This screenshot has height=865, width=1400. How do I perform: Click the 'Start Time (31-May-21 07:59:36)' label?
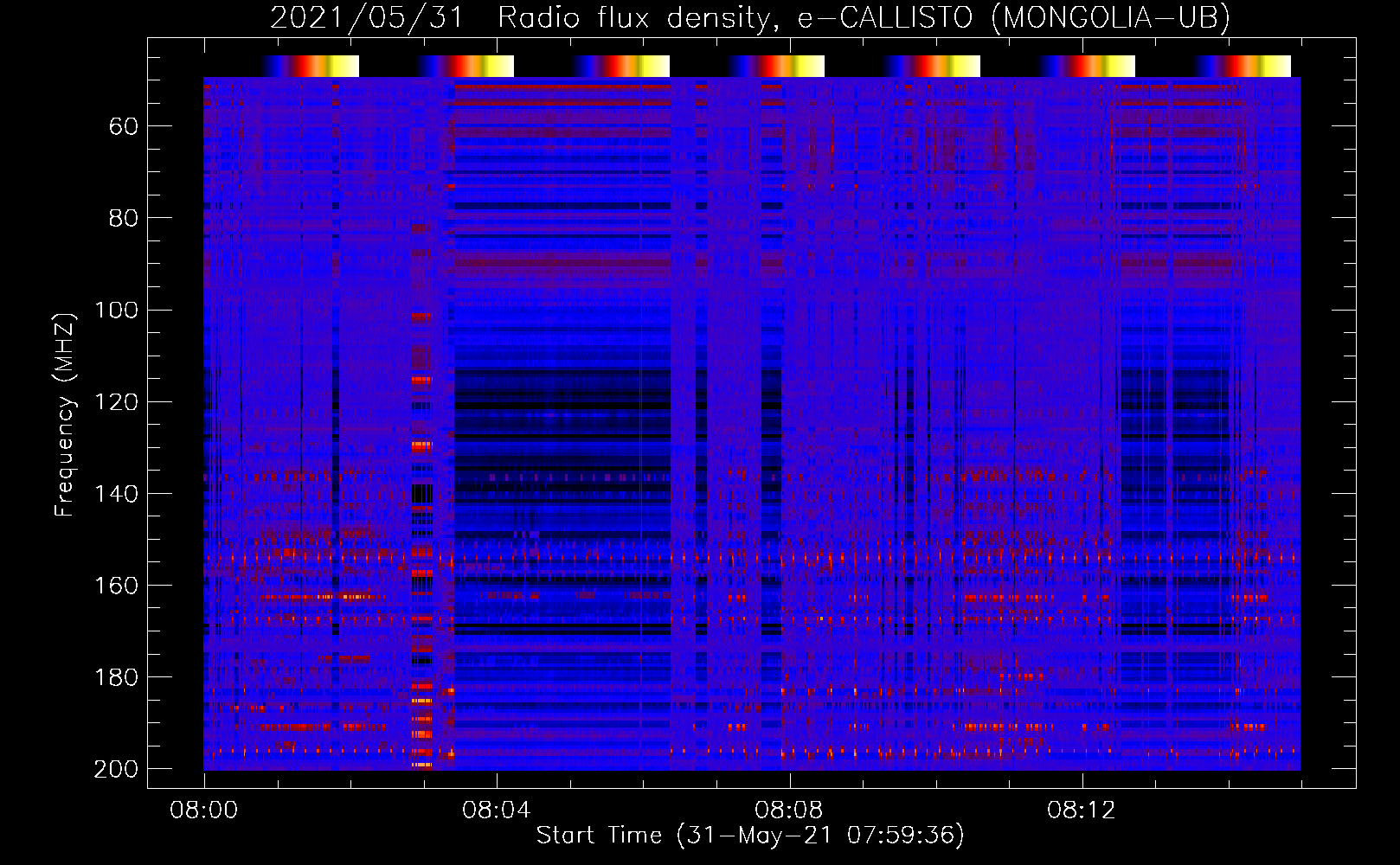click(750, 836)
